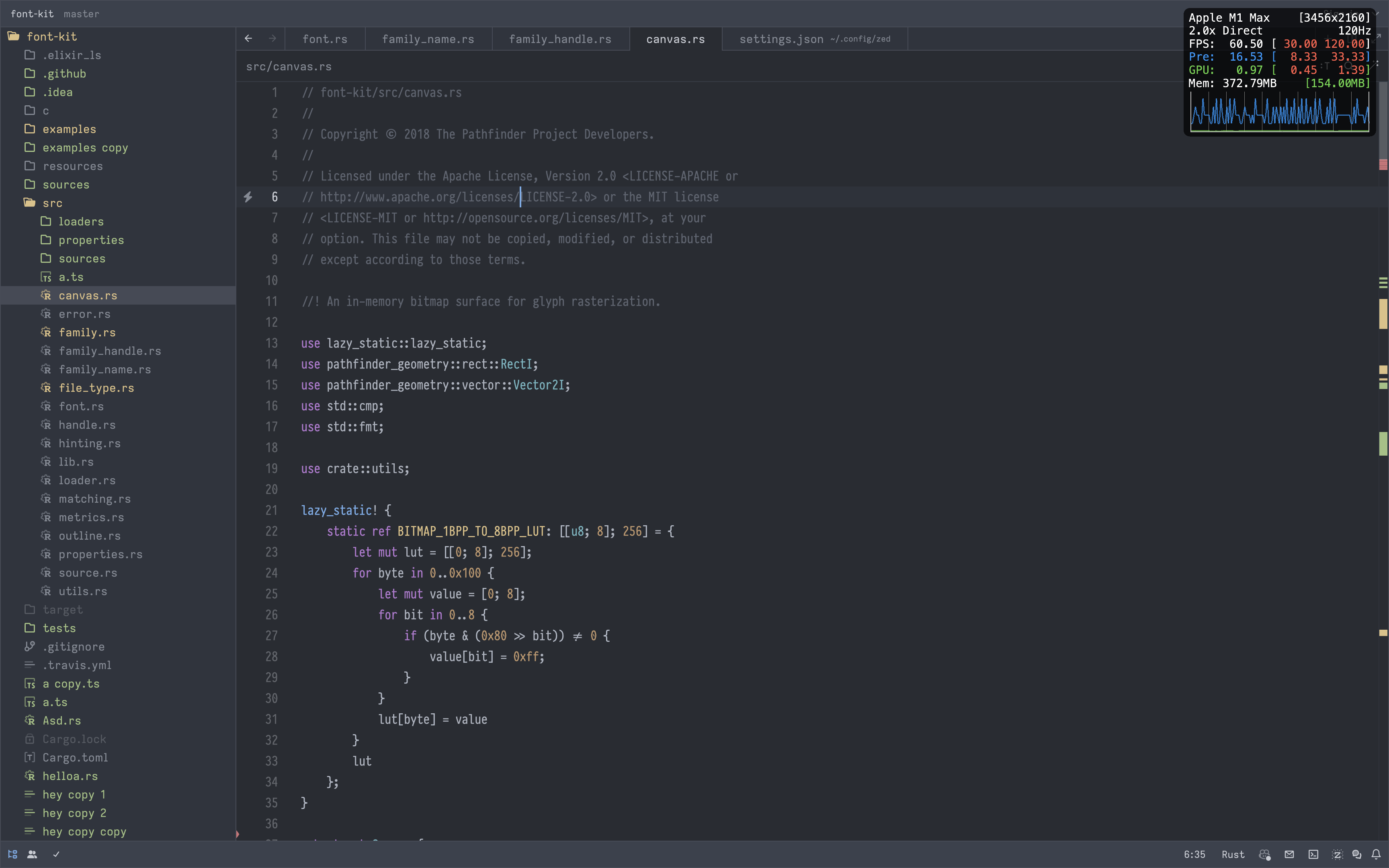Viewport: 1389px width, 868px height.
Task: Switch to the font.rs tab
Action: tap(325, 39)
